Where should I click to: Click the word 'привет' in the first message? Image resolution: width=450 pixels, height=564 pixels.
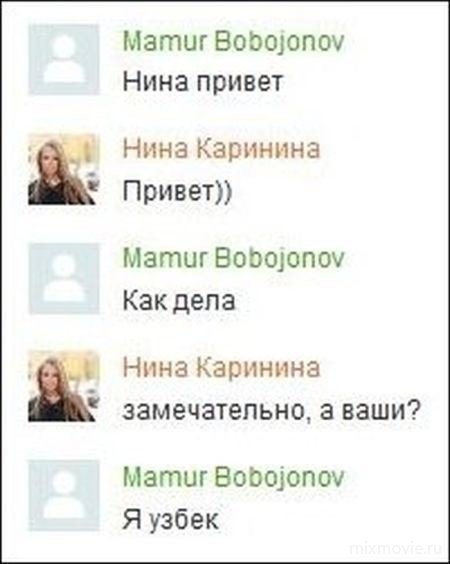240,83
